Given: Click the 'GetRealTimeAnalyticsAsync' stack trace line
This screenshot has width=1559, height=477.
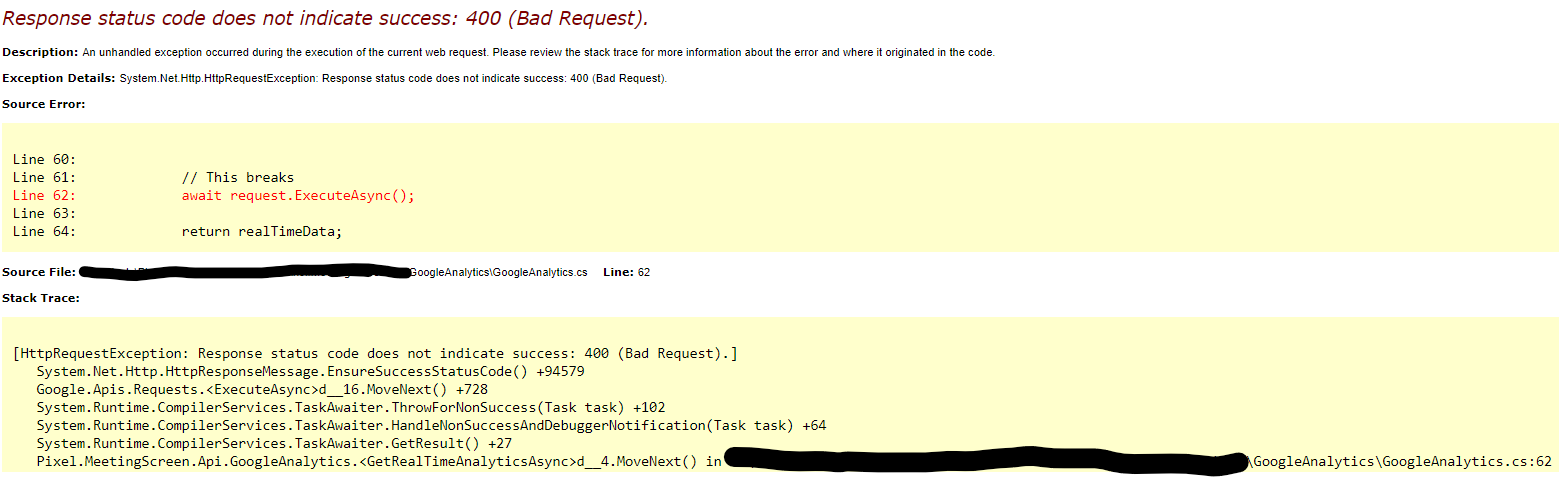Looking at the screenshot, I should pos(794,462).
